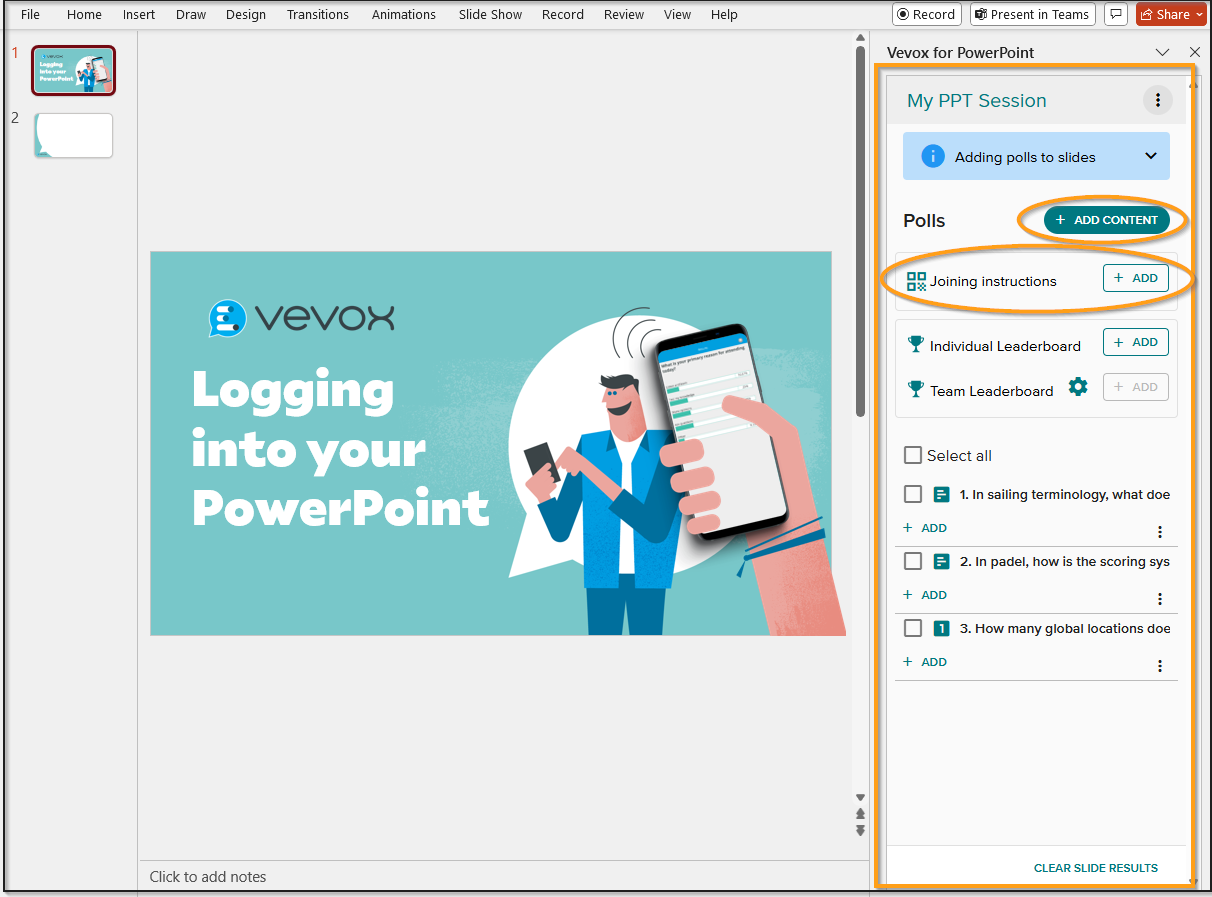This screenshot has height=897, width=1212.
Task: Check the global locations poll checkbox
Action: tap(912, 628)
